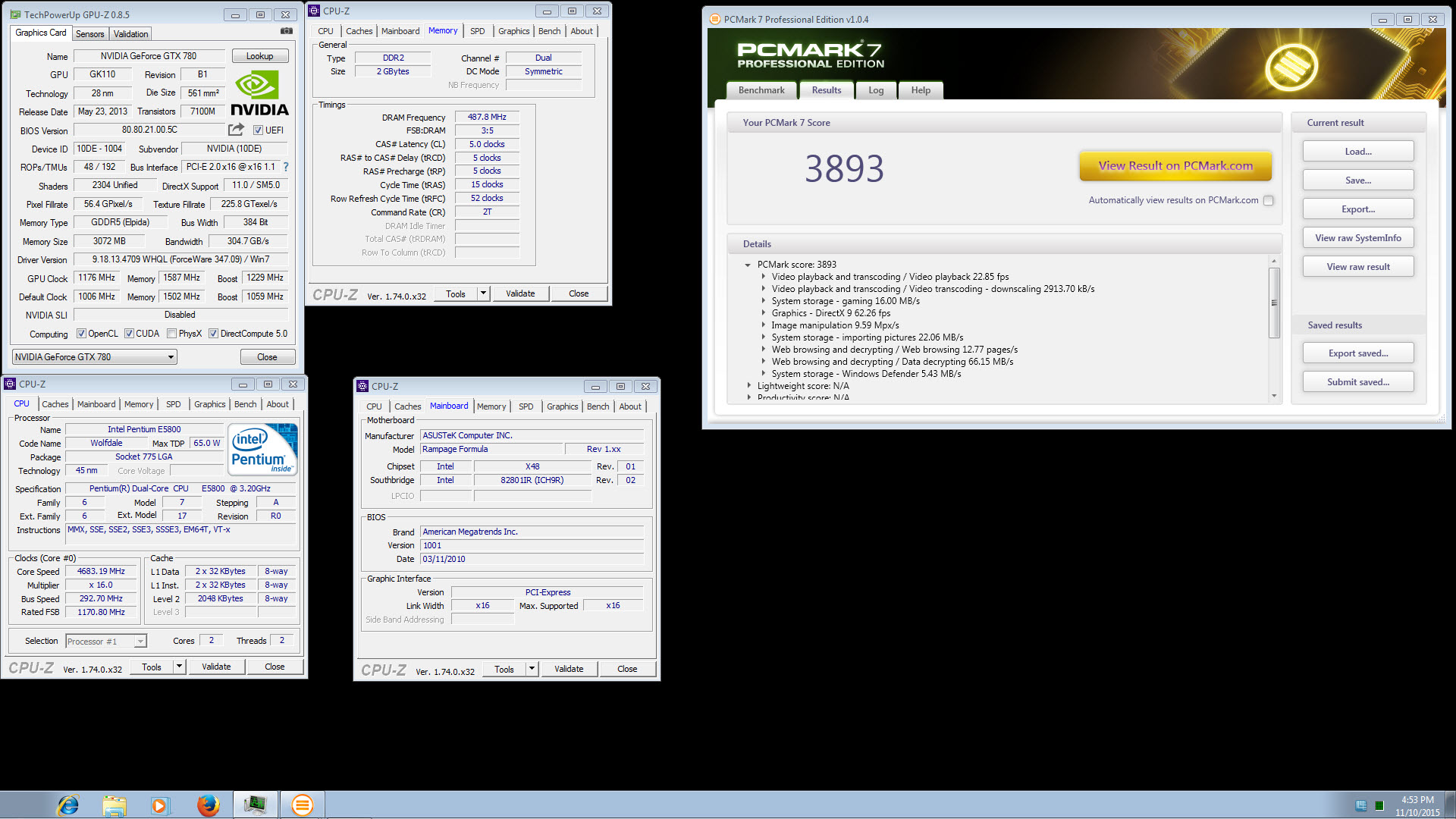Click GPU-Z screenshot camera icon
The width and height of the screenshot is (1456, 819).
point(287,32)
